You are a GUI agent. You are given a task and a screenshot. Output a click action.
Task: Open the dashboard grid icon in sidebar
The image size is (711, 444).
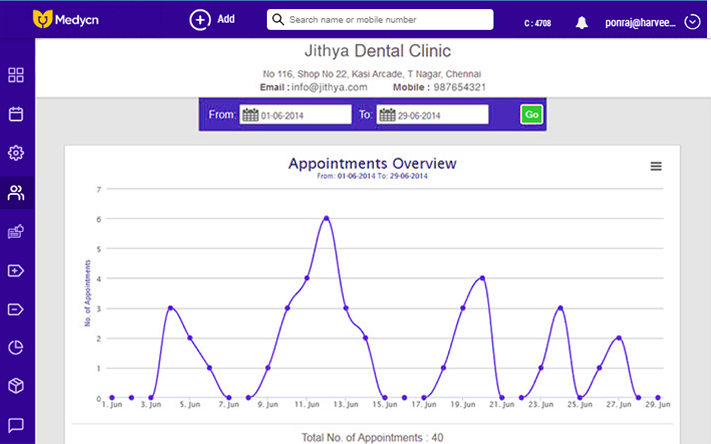(16, 75)
